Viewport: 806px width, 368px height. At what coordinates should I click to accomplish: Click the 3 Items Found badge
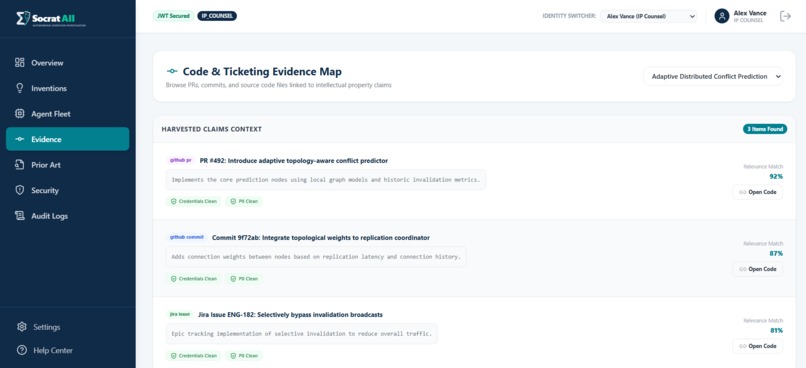click(x=765, y=129)
